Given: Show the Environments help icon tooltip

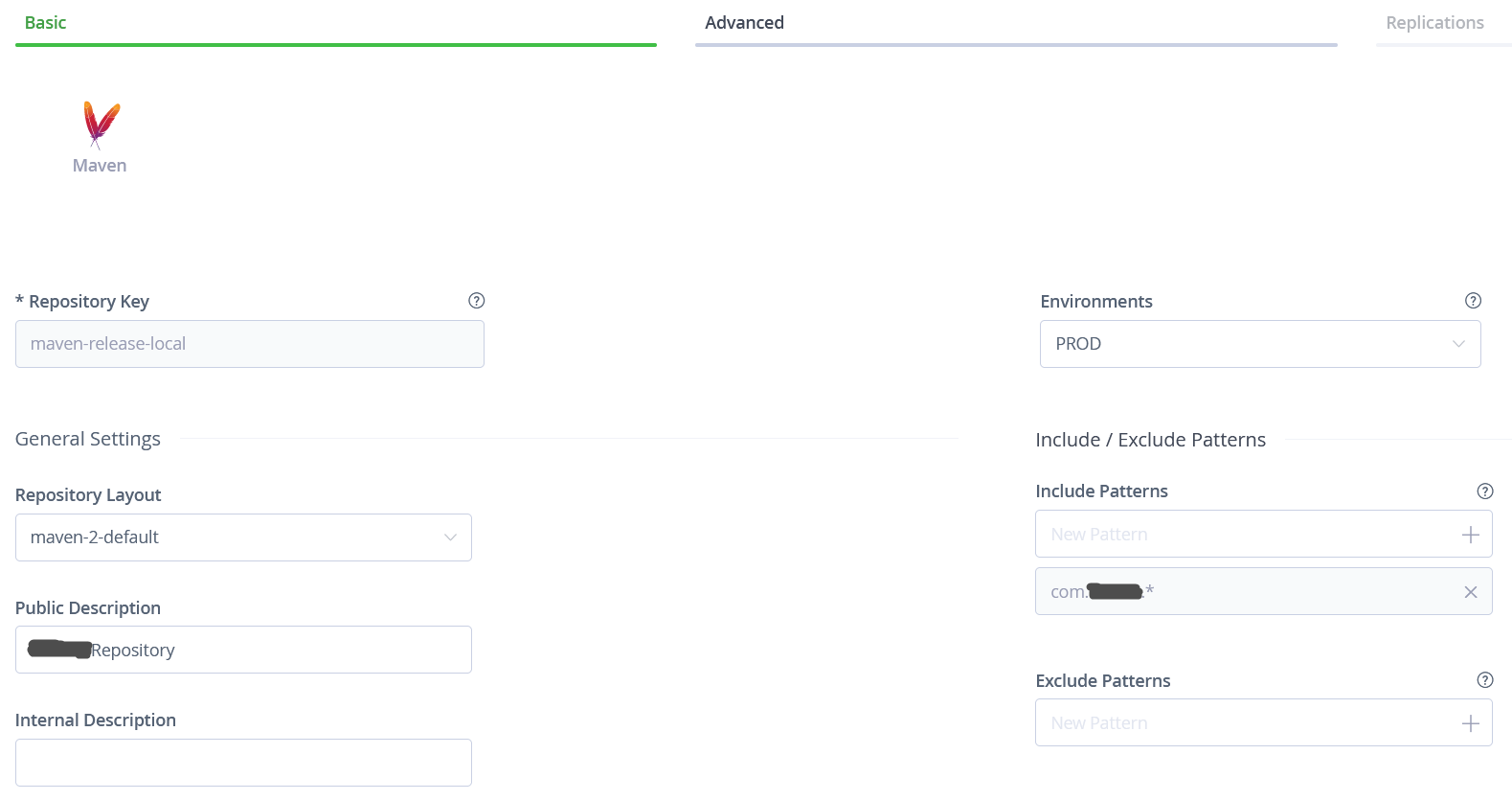Looking at the screenshot, I should tap(1473, 301).
